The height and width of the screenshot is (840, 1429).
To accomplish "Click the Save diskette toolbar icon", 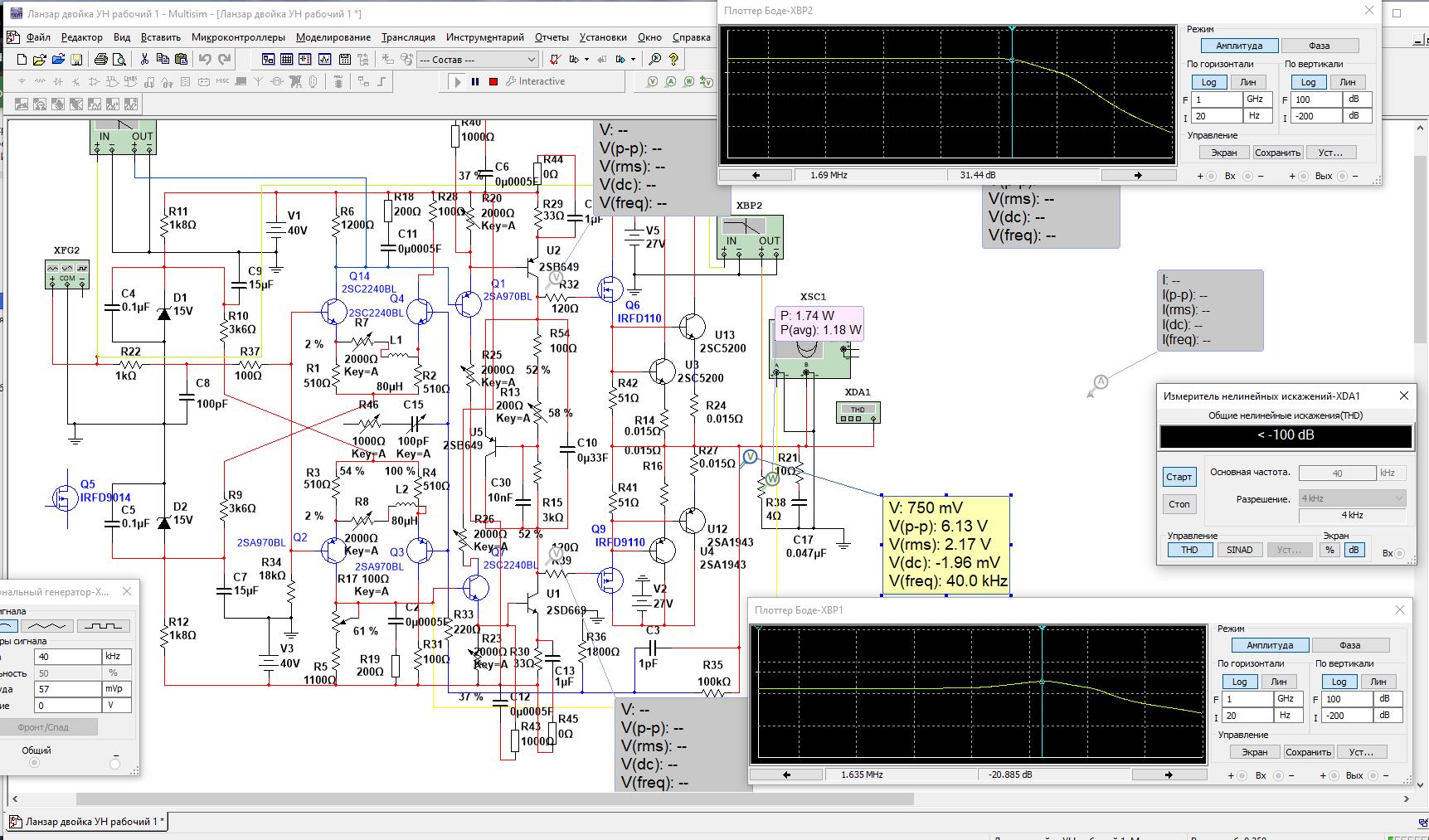I will [76, 60].
